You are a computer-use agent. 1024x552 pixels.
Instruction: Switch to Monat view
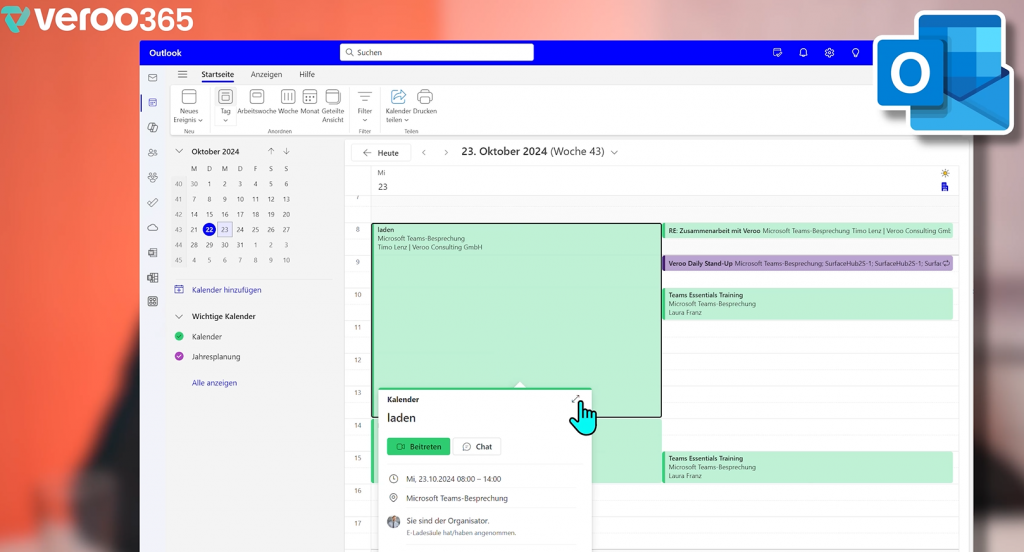[310, 102]
